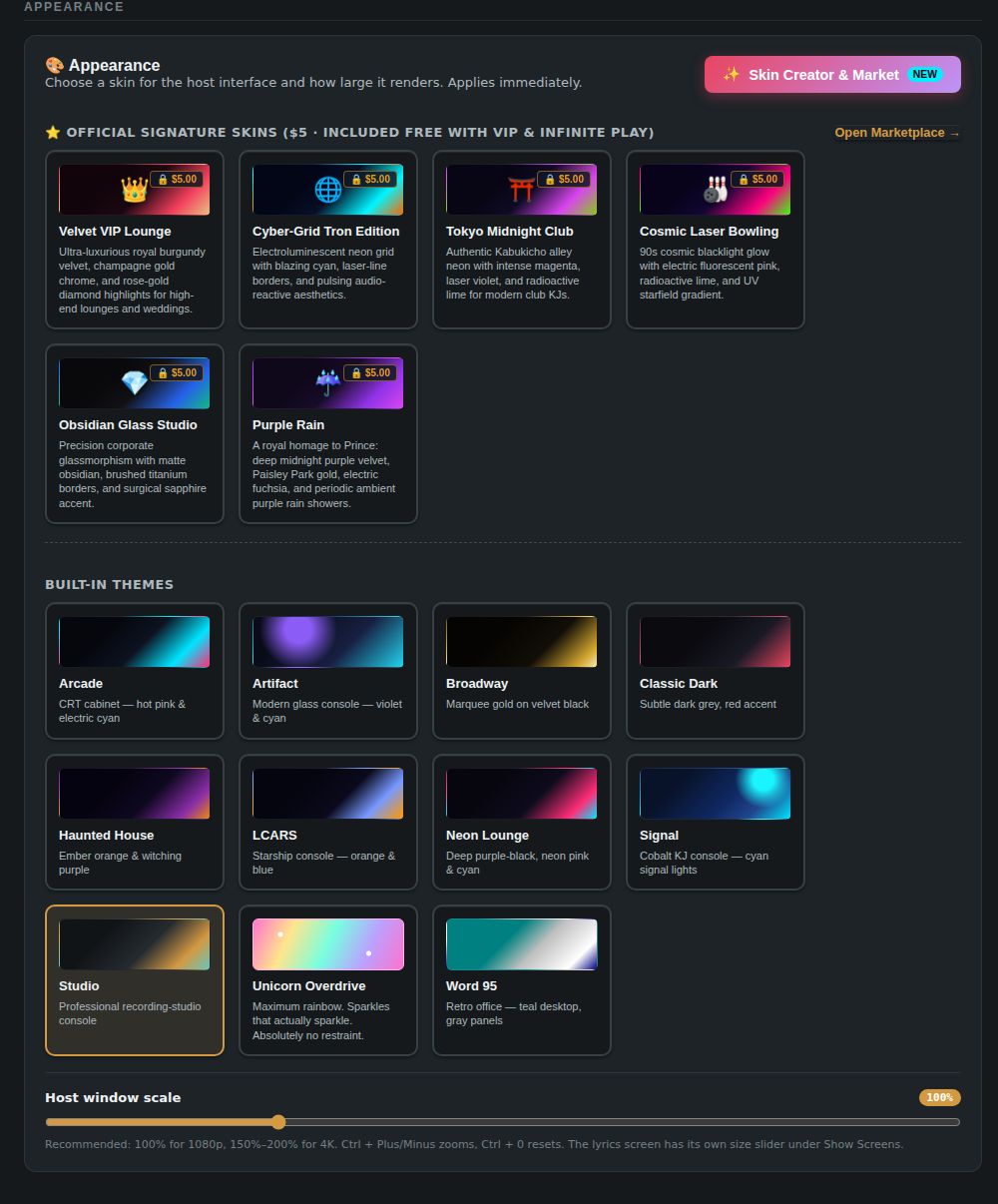Click the $5.00 lock badge on Obsidian Glass Studio
Image resolution: width=998 pixels, height=1204 pixels.
click(x=177, y=373)
